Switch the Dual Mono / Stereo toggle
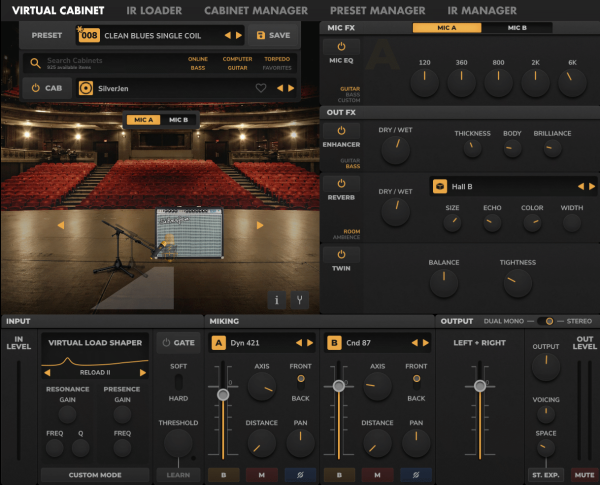The width and height of the screenshot is (600, 485). 545,321
